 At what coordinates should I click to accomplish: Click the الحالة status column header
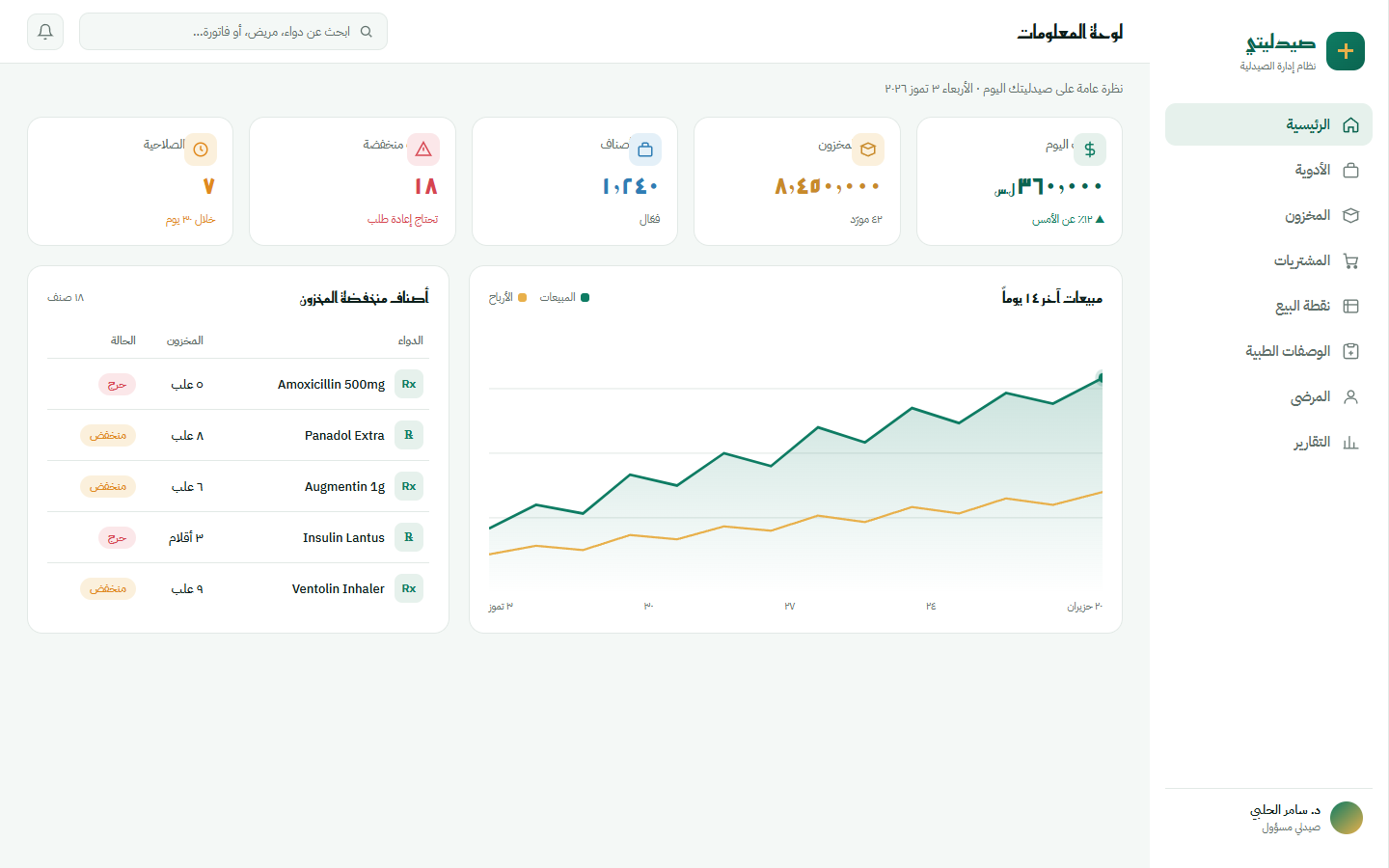point(123,340)
